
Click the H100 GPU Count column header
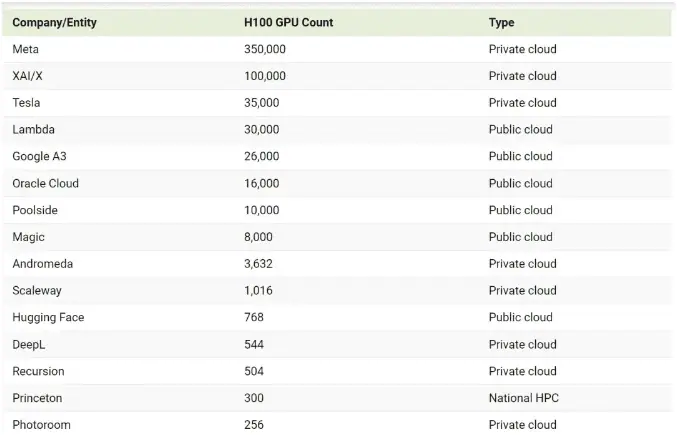tap(288, 22)
